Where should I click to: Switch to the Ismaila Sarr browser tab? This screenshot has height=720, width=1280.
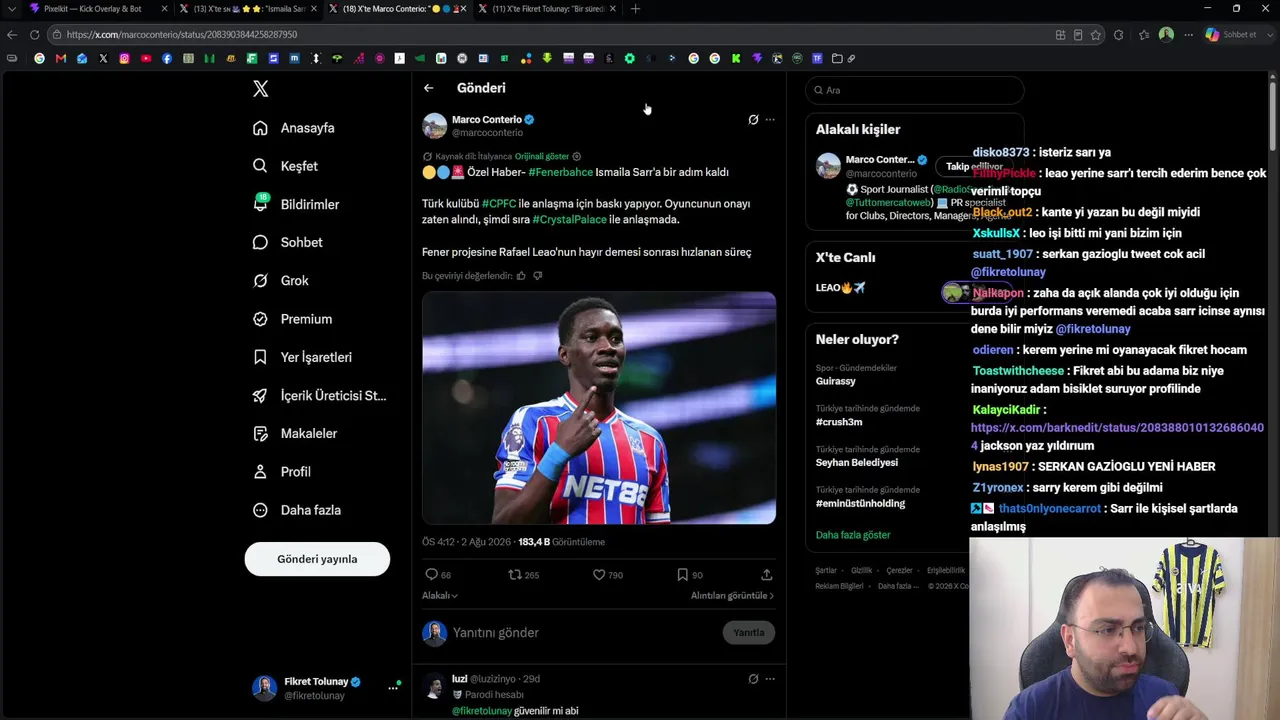coord(248,9)
